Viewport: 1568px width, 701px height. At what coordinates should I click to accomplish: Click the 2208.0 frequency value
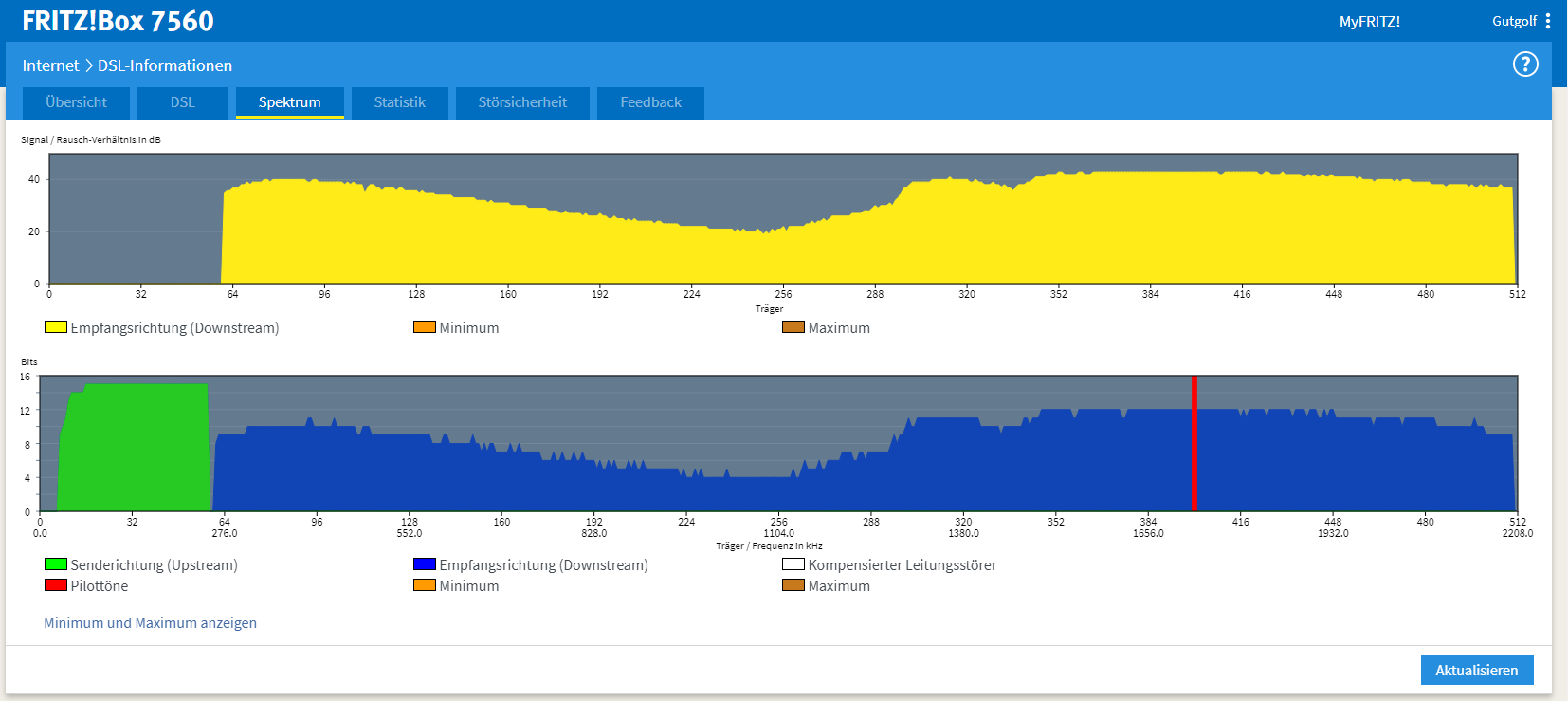point(1517,534)
